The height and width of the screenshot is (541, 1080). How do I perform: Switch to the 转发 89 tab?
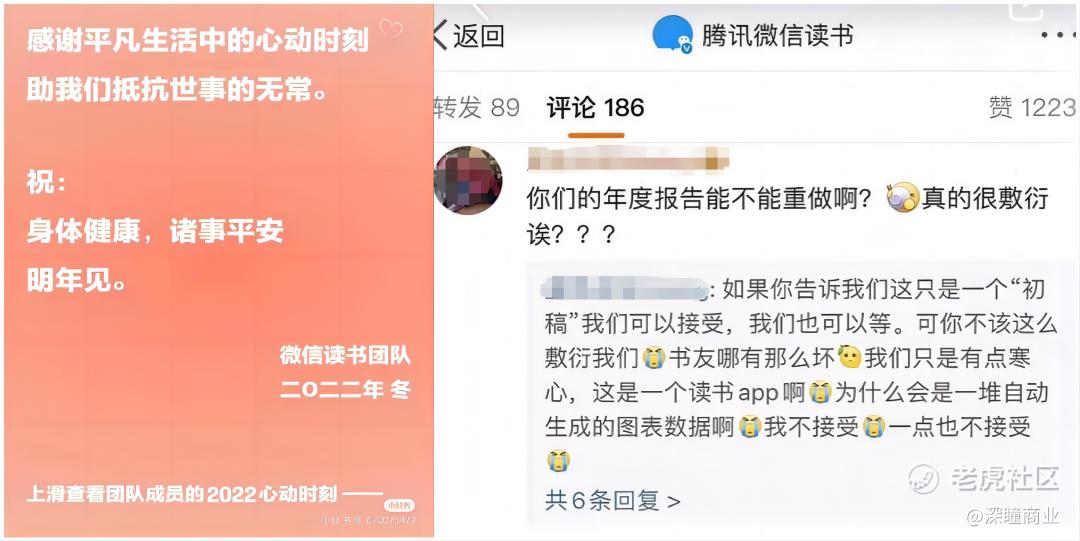(x=477, y=108)
